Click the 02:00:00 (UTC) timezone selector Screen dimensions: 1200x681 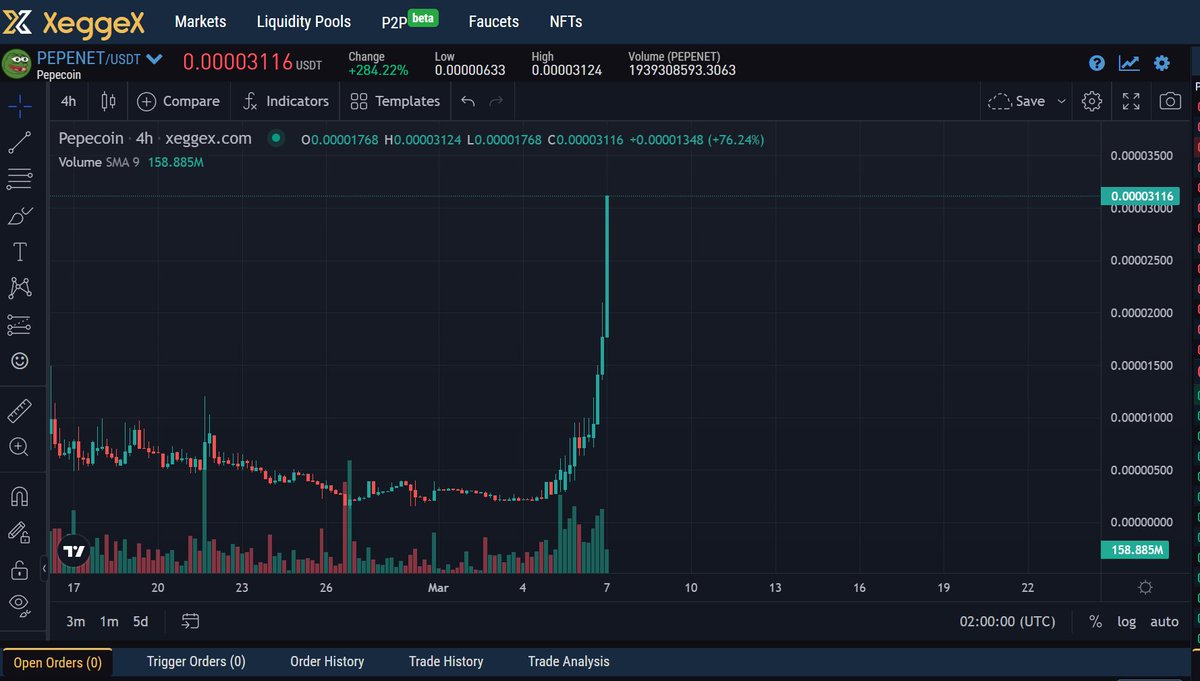pyautogui.click(x=1007, y=621)
